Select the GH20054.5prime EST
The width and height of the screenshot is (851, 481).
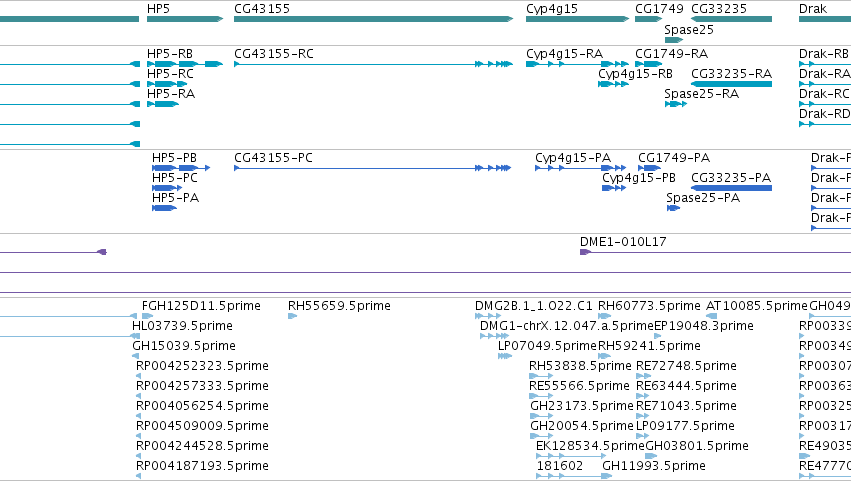542,436
